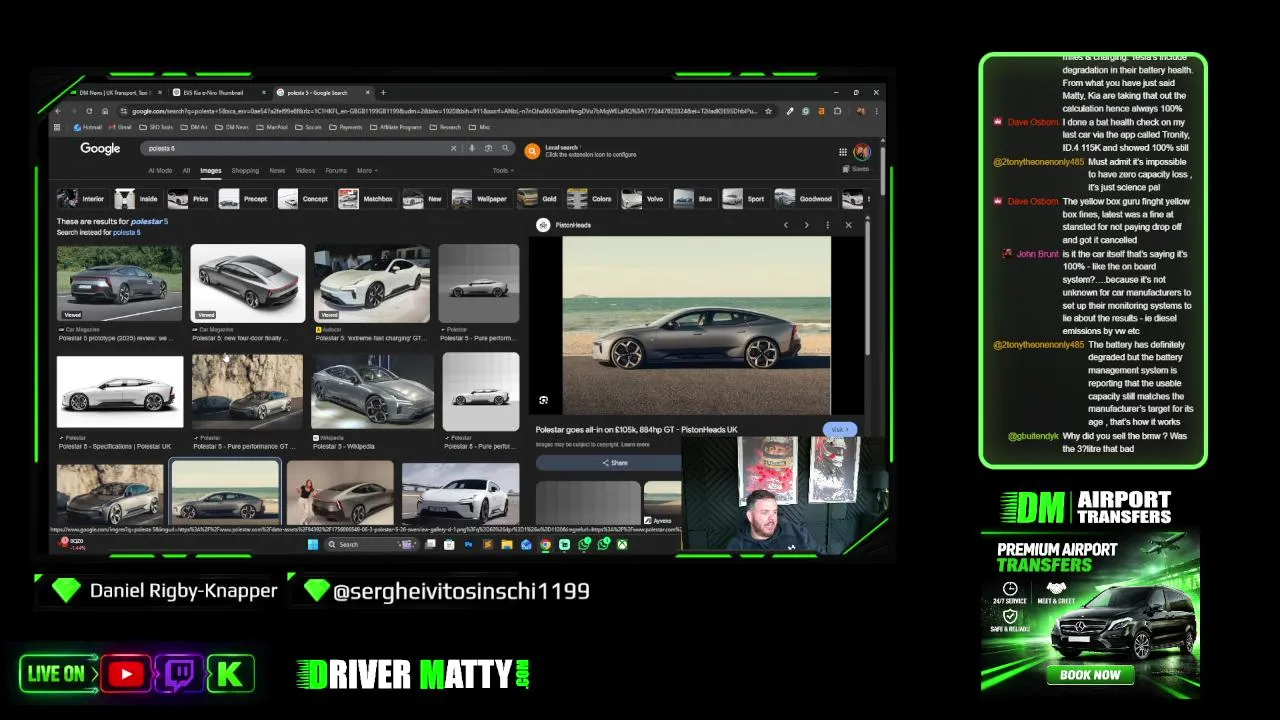Screen dimensions: 1280x720
Task: Clear the search box with X
Action: point(453,148)
